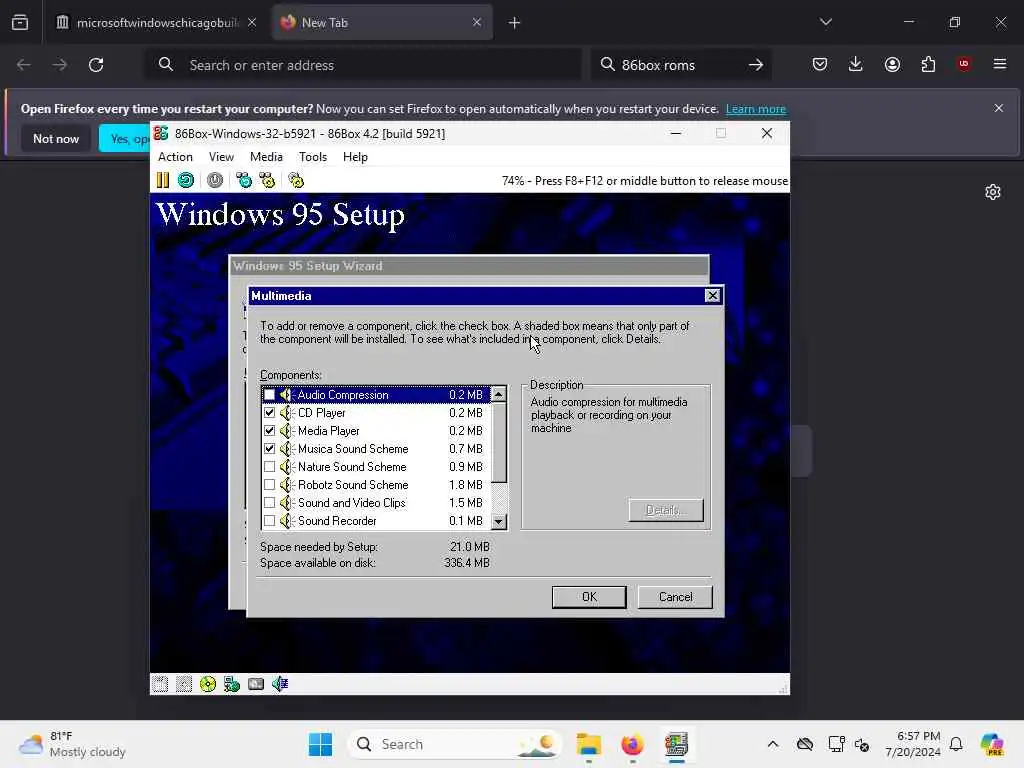Close the Multimedia dialog with X
1024x768 pixels.
click(712, 296)
